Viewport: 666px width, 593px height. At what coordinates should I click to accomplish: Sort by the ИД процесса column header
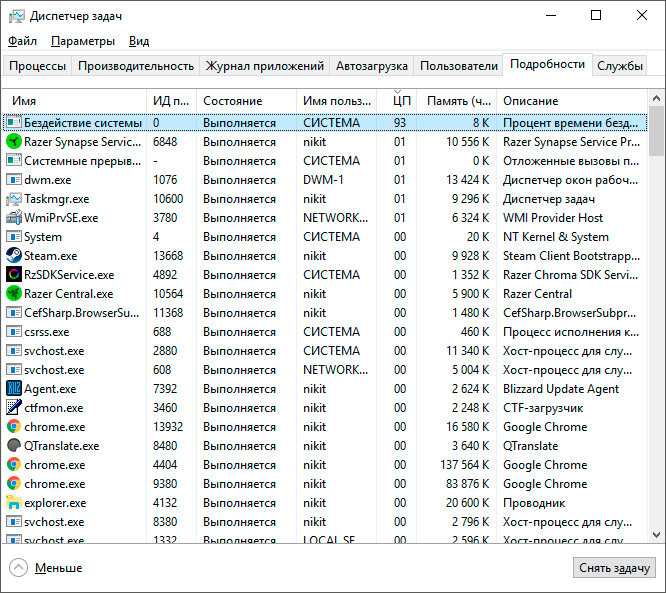[x=171, y=101]
